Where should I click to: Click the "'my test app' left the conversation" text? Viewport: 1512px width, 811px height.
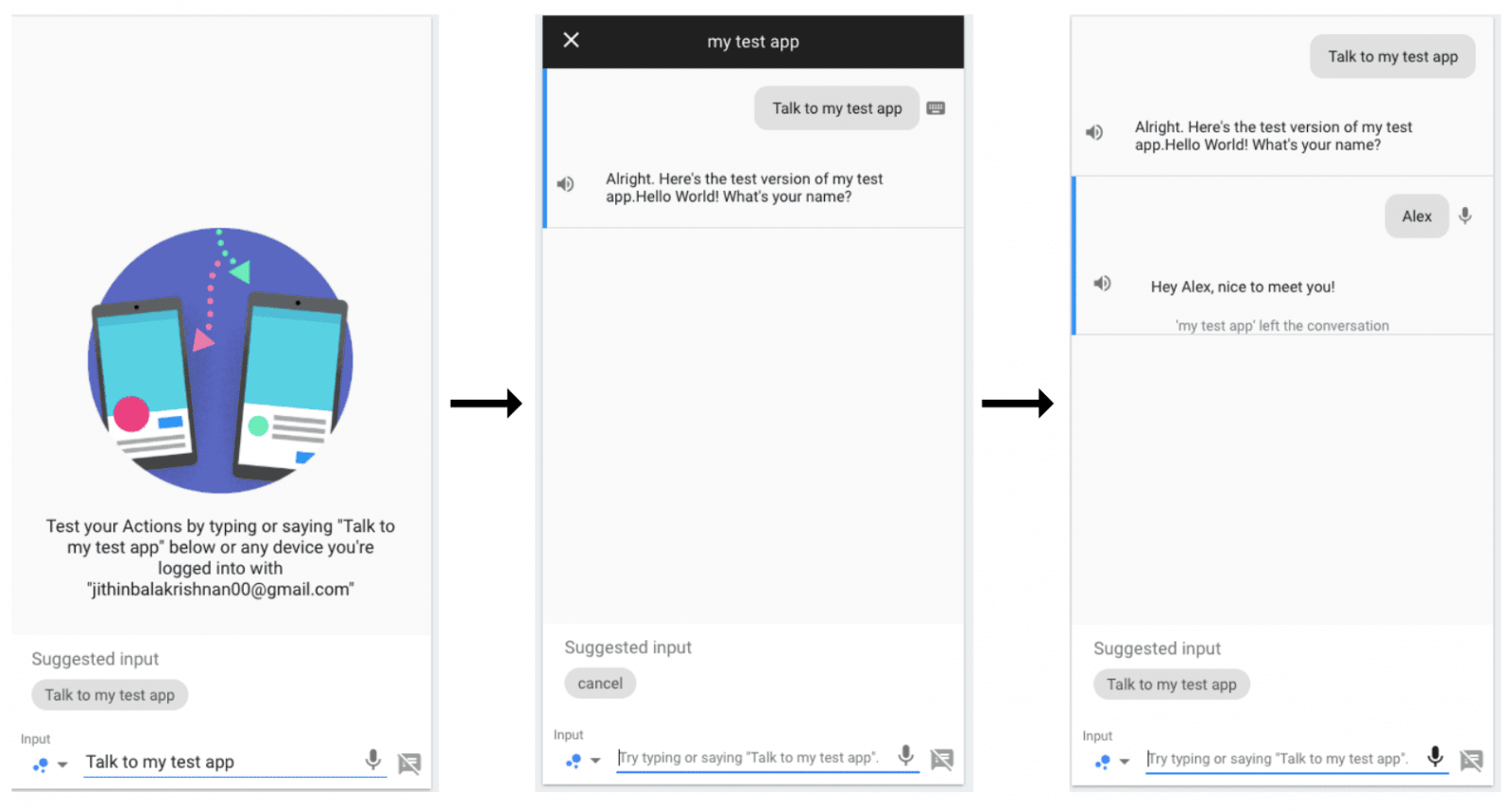[x=1282, y=326]
